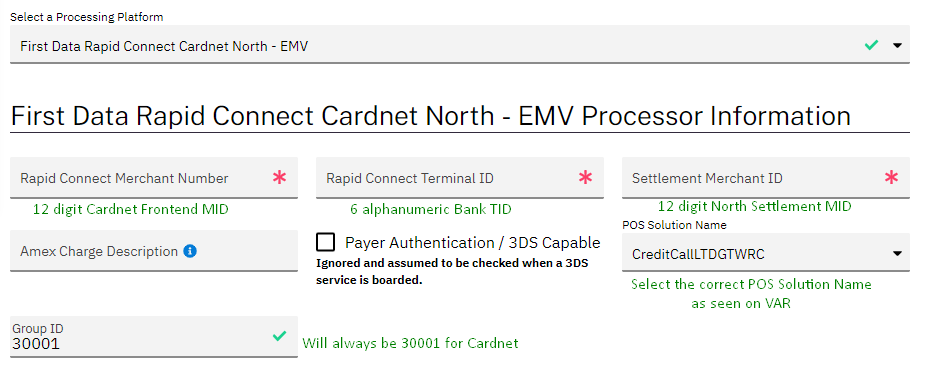Click red asterisk on Rapid Connect Terminal ID
The height and width of the screenshot is (388, 927).
[x=585, y=177]
